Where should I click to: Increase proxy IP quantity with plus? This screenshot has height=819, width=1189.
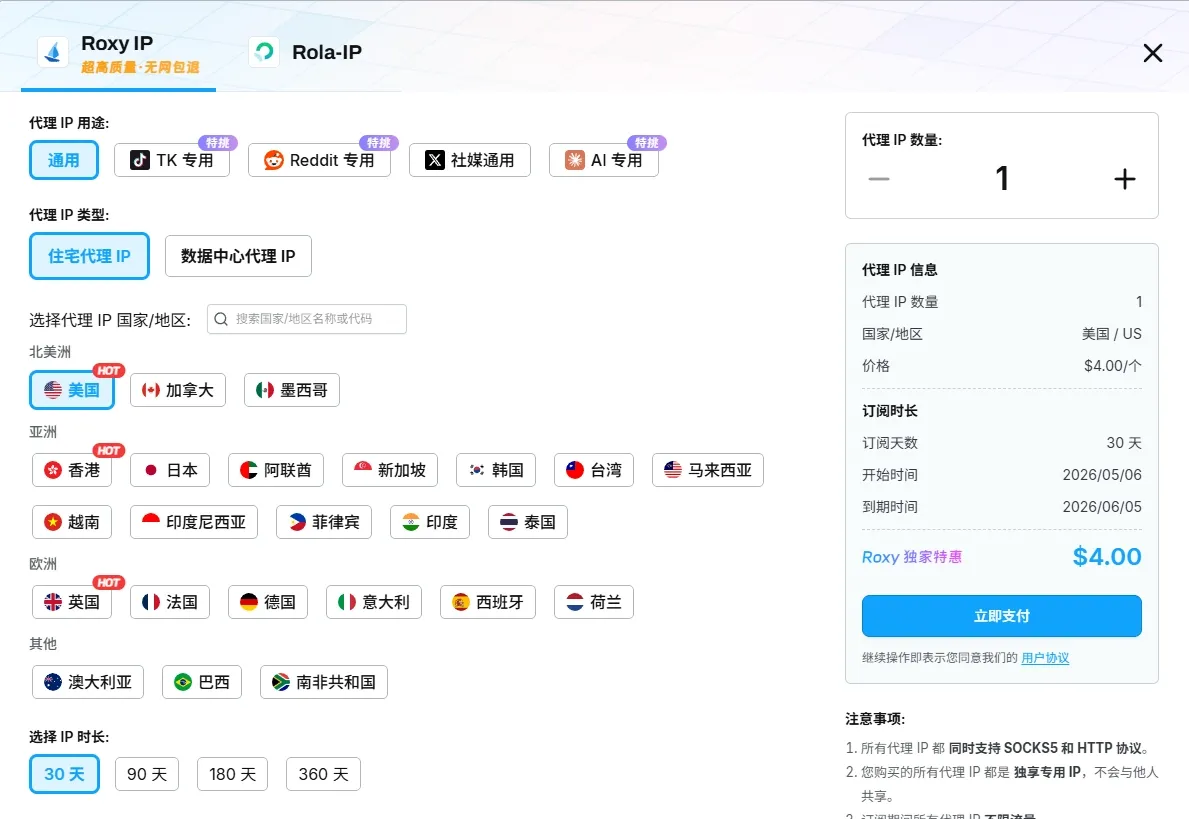click(x=1125, y=179)
